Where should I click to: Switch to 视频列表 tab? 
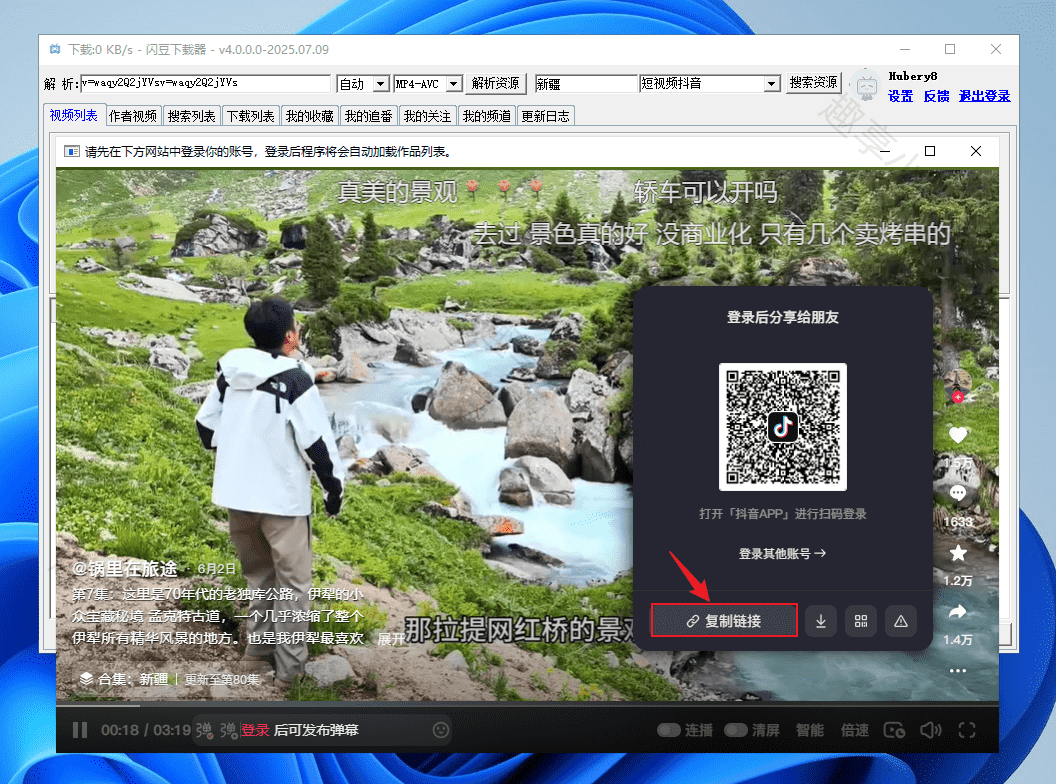pos(73,115)
